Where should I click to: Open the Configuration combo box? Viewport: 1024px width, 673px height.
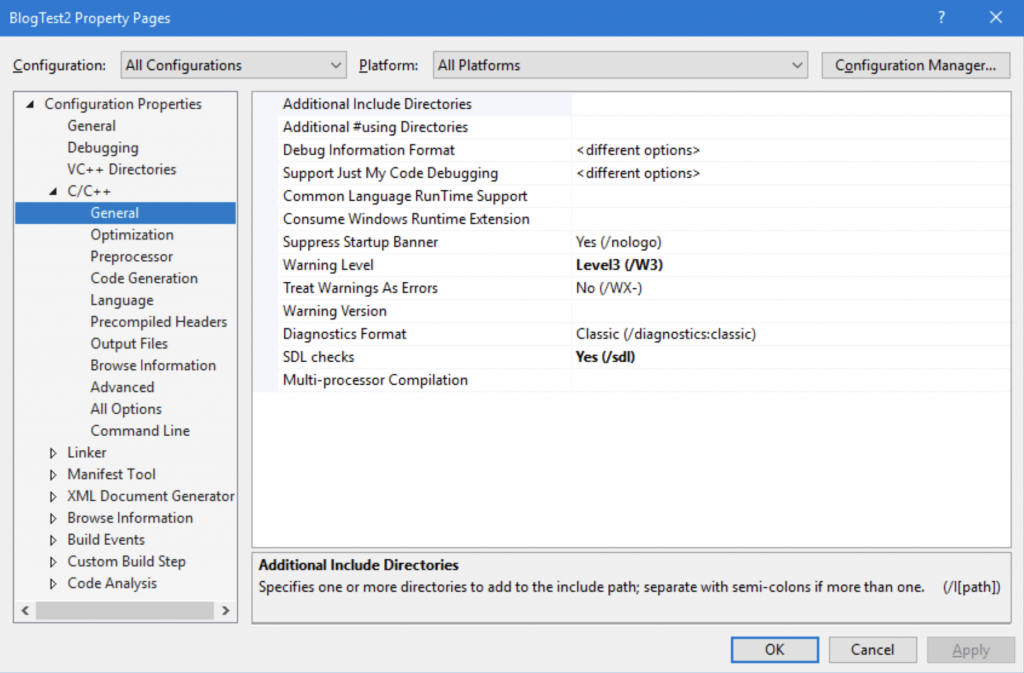[x=337, y=65]
